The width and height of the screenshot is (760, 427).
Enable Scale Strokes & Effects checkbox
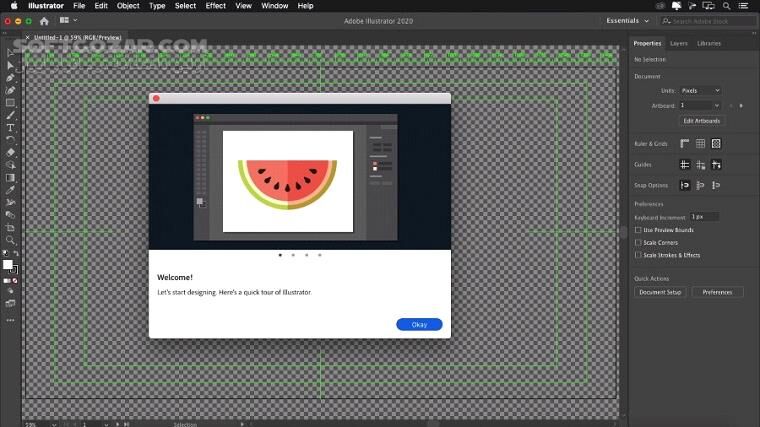(x=638, y=255)
